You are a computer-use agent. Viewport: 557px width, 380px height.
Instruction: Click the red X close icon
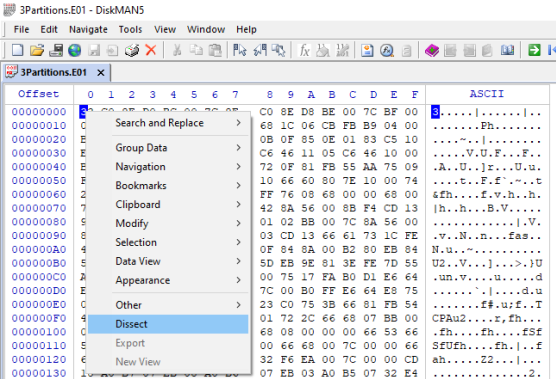(x=151, y=50)
